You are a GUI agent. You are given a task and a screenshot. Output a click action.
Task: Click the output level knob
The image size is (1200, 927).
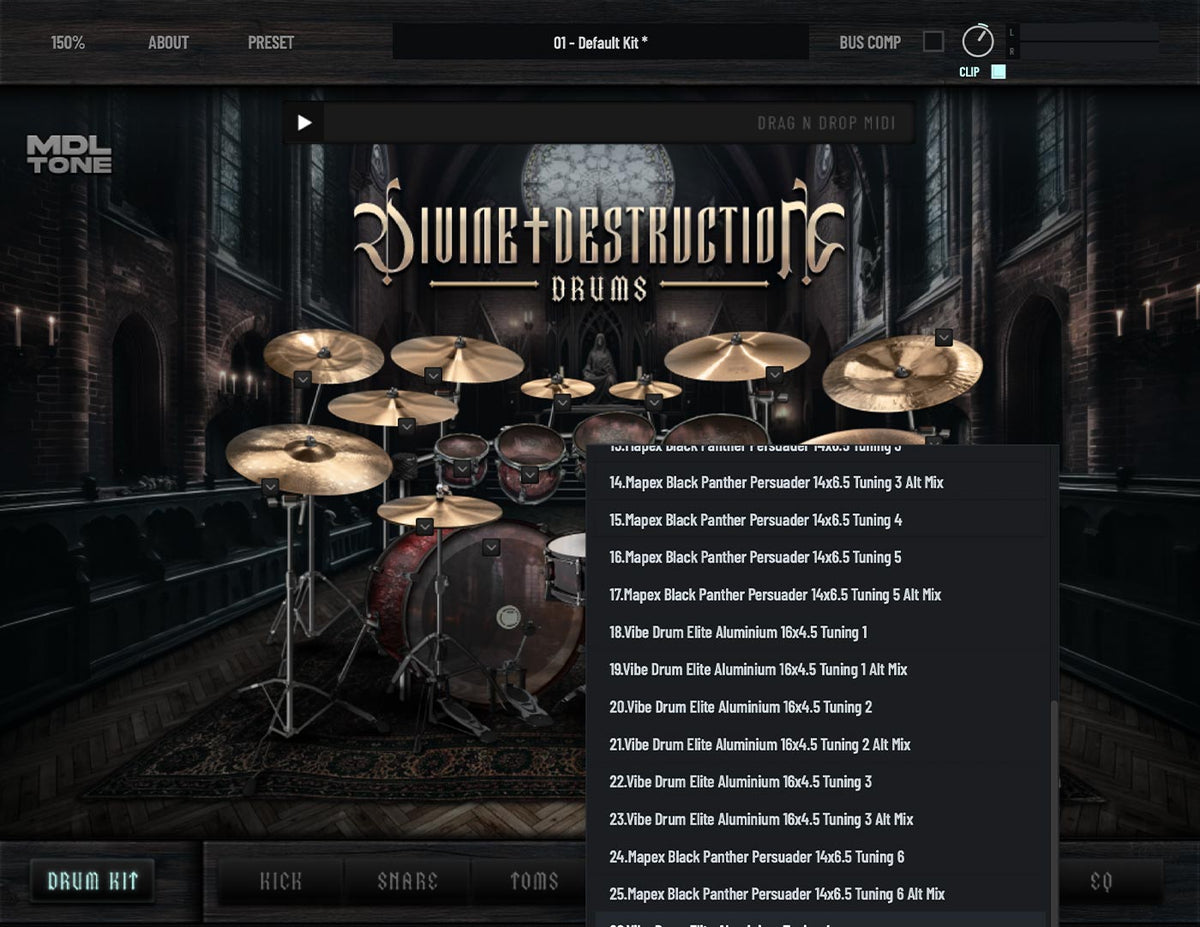point(978,41)
